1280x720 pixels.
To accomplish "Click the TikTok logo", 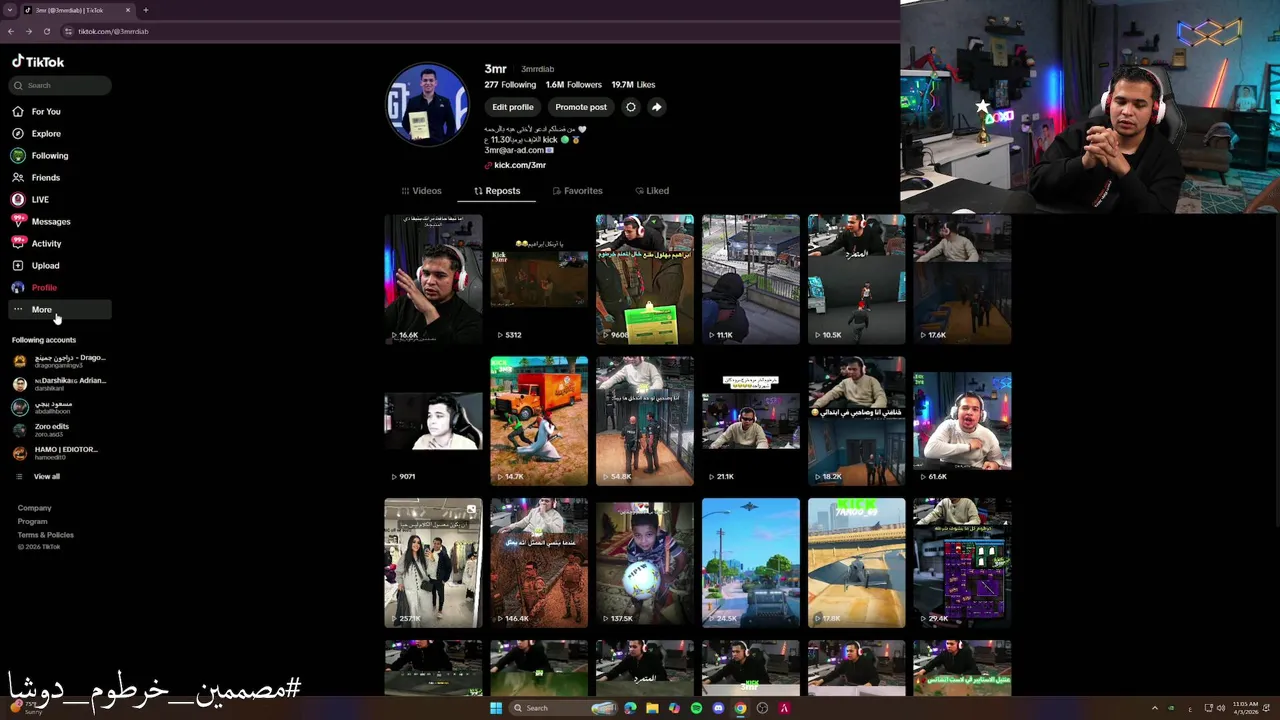I will coord(38,61).
